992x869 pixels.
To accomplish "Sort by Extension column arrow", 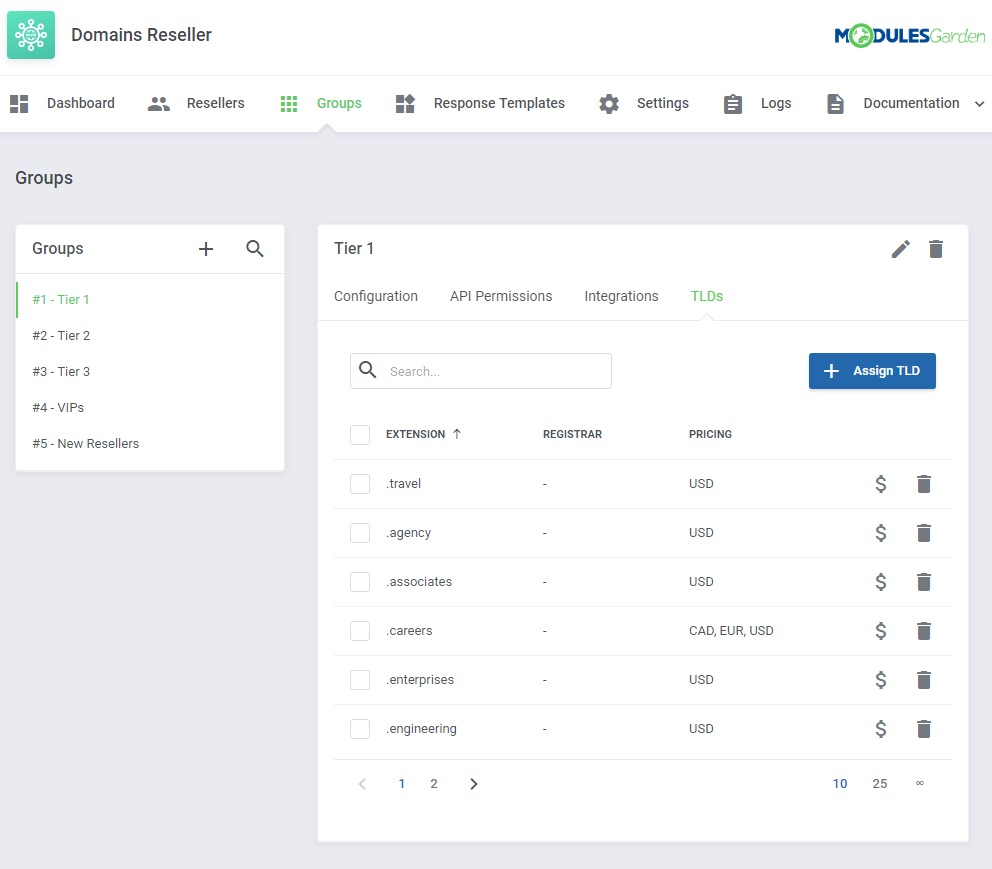I will point(457,434).
